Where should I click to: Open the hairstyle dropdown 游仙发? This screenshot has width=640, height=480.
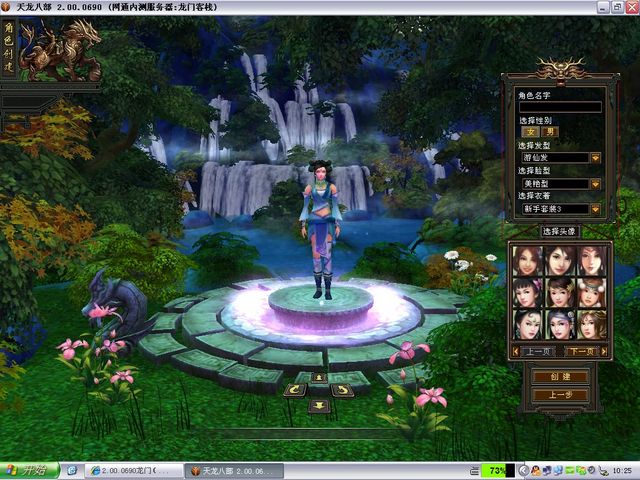tap(595, 158)
